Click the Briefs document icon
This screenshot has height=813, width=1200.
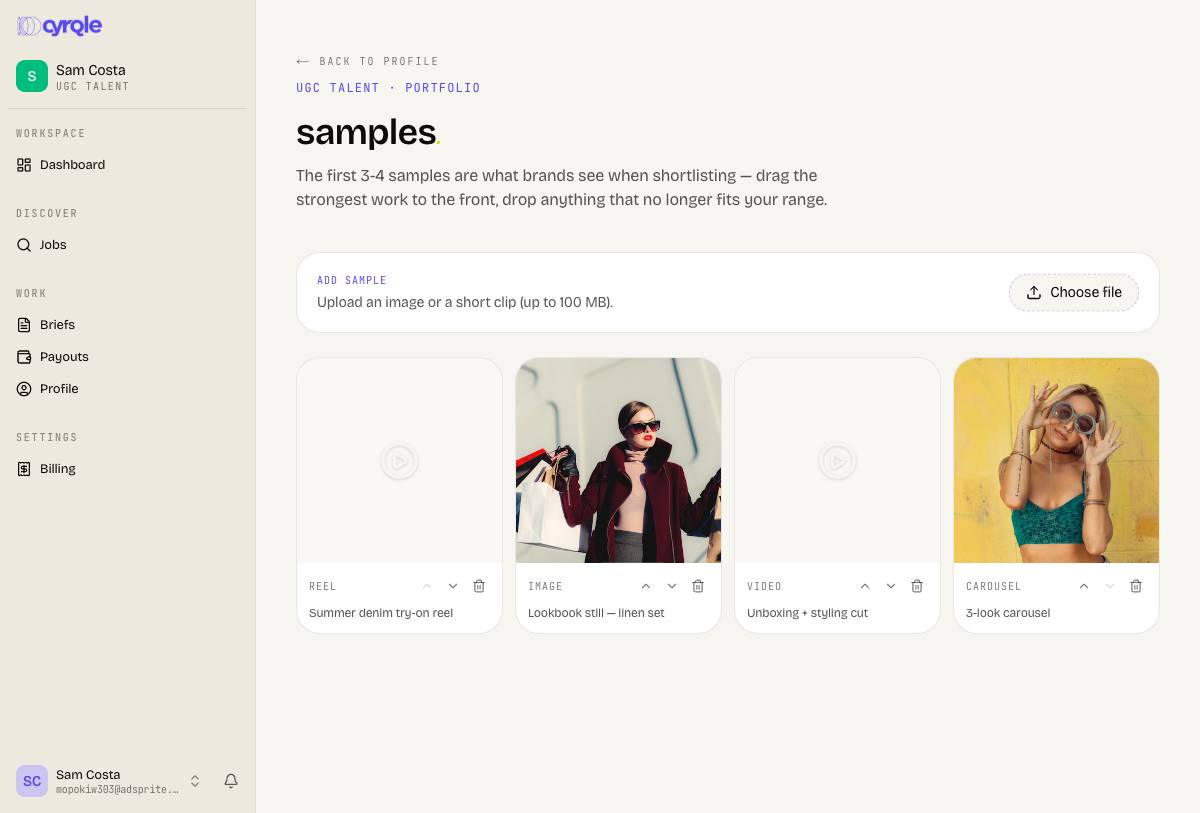tap(24, 325)
